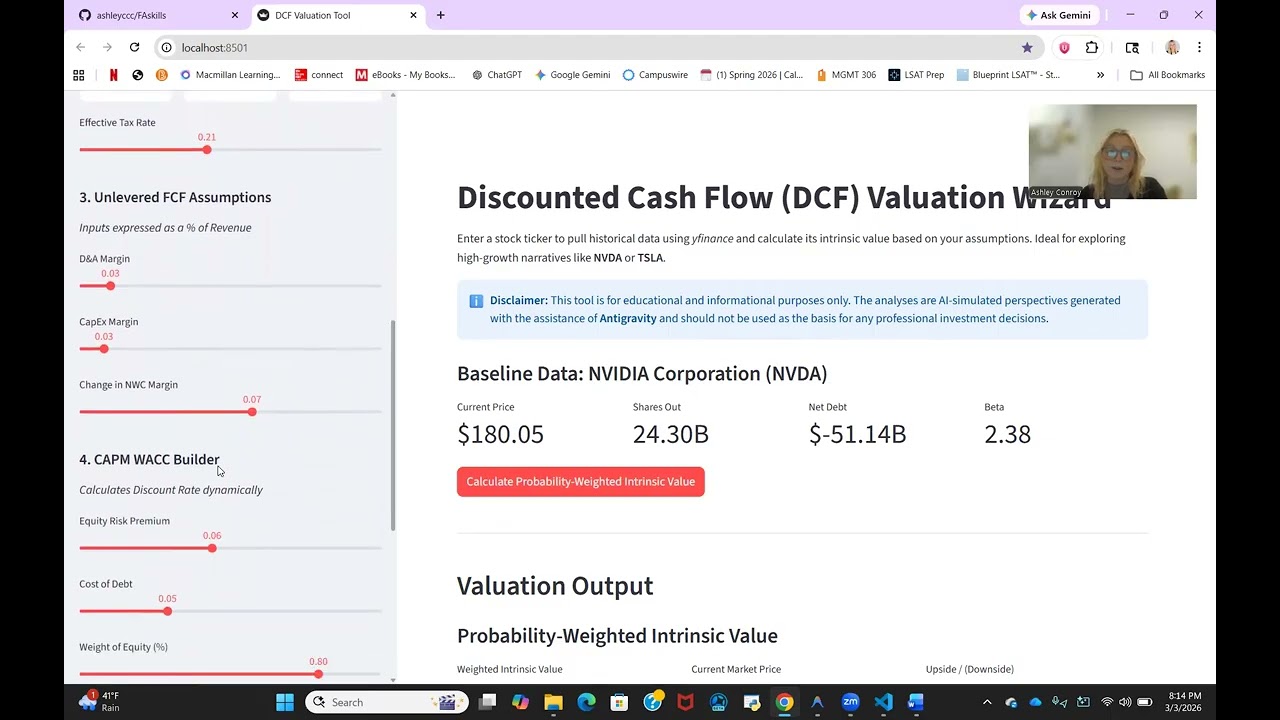Image resolution: width=1280 pixels, height=720 pixels.
Task: Adjust the Equity Risk Premium slider
Action: 212,548
